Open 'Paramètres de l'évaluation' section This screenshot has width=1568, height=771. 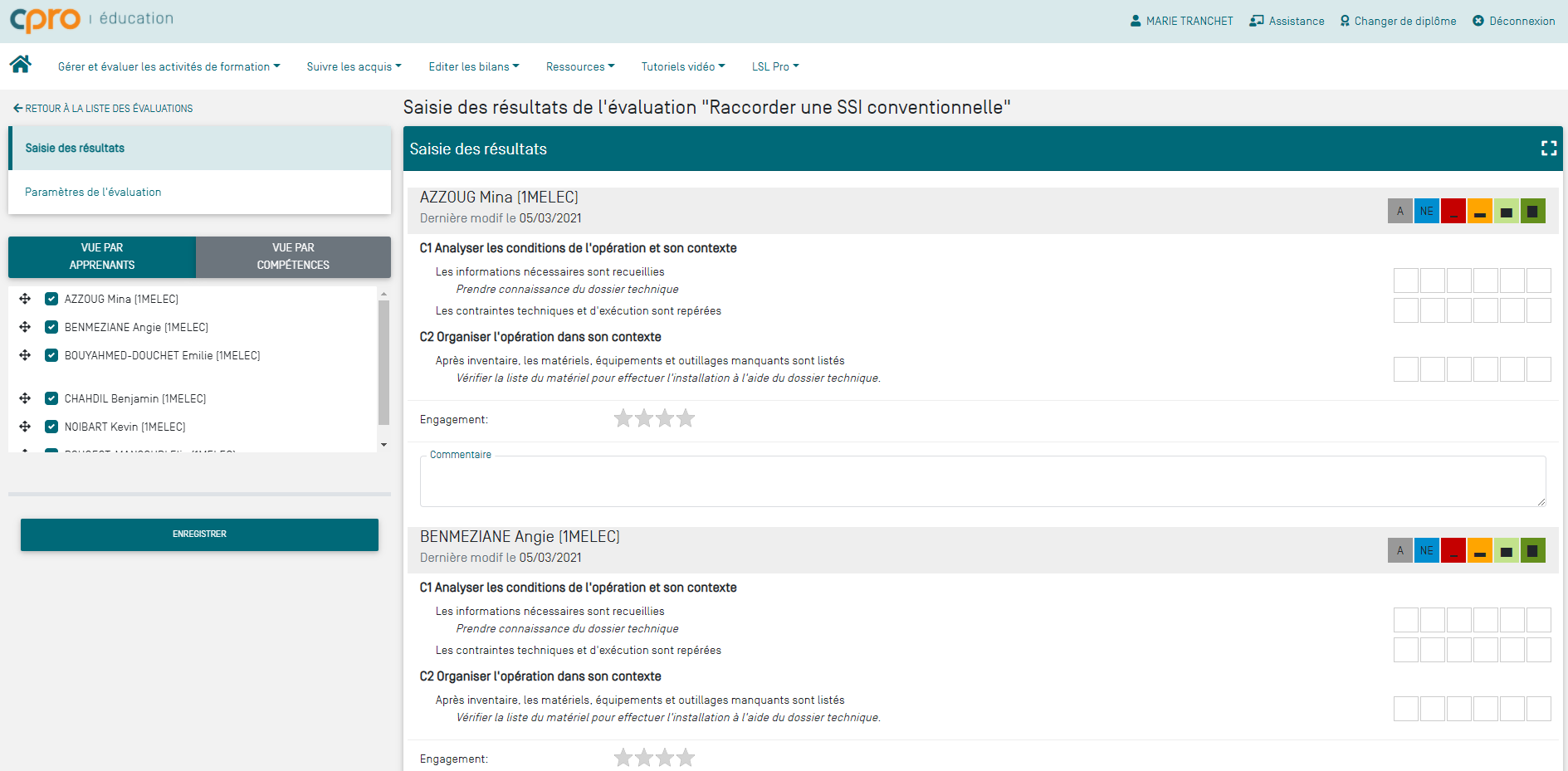[93, 192]
